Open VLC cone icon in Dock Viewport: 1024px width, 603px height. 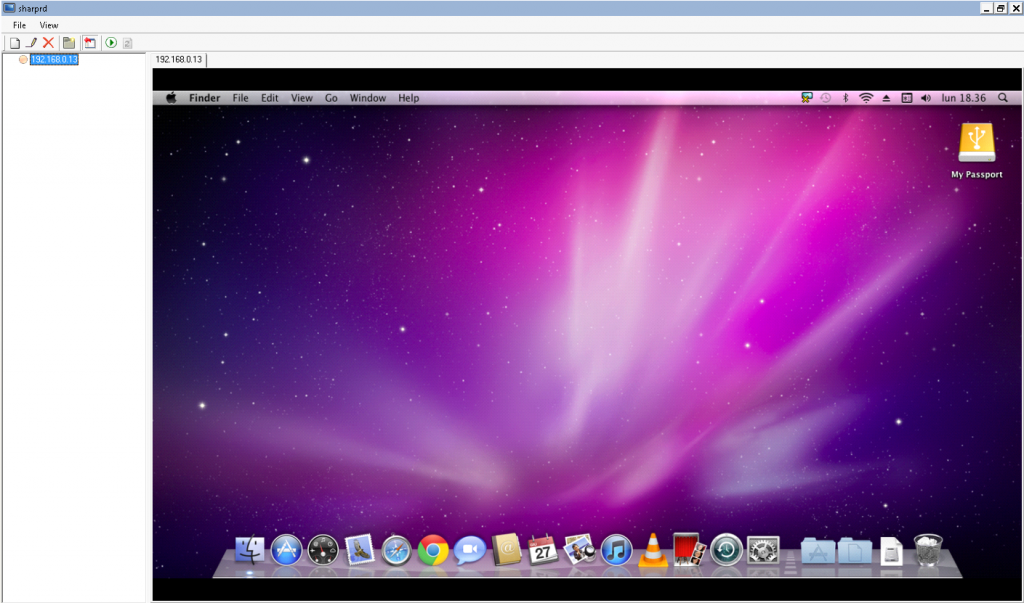tap(653, 549)
